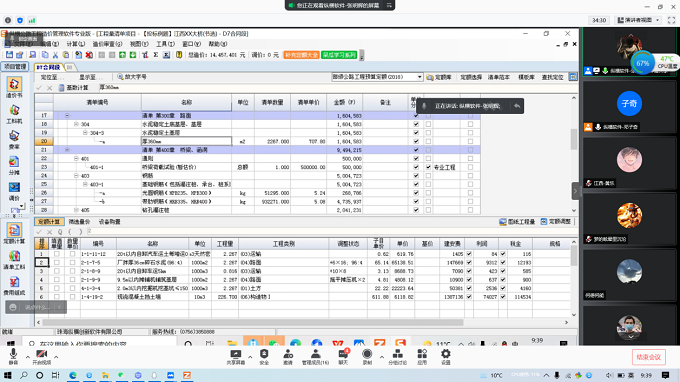
Task: Toggle first checked box in row 20
Action: 416,141
